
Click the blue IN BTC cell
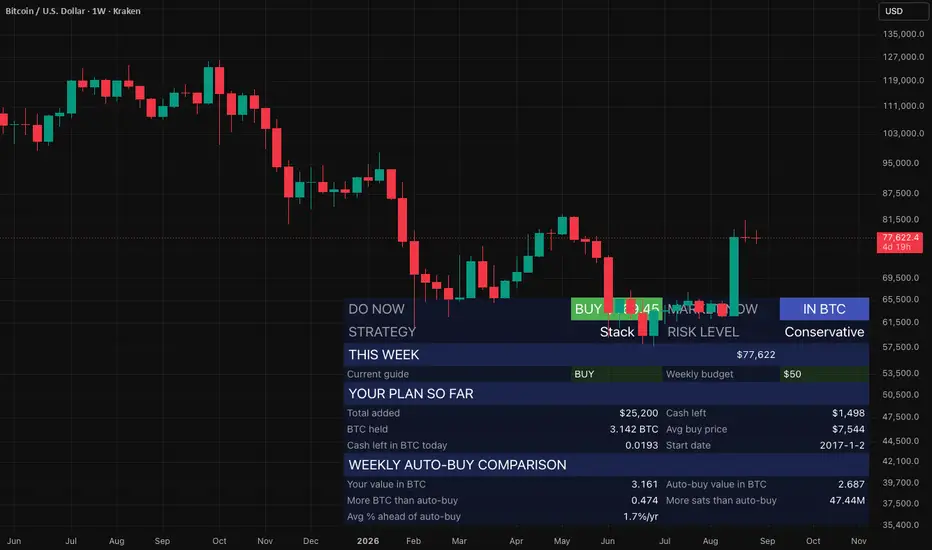tap(824, 309)
